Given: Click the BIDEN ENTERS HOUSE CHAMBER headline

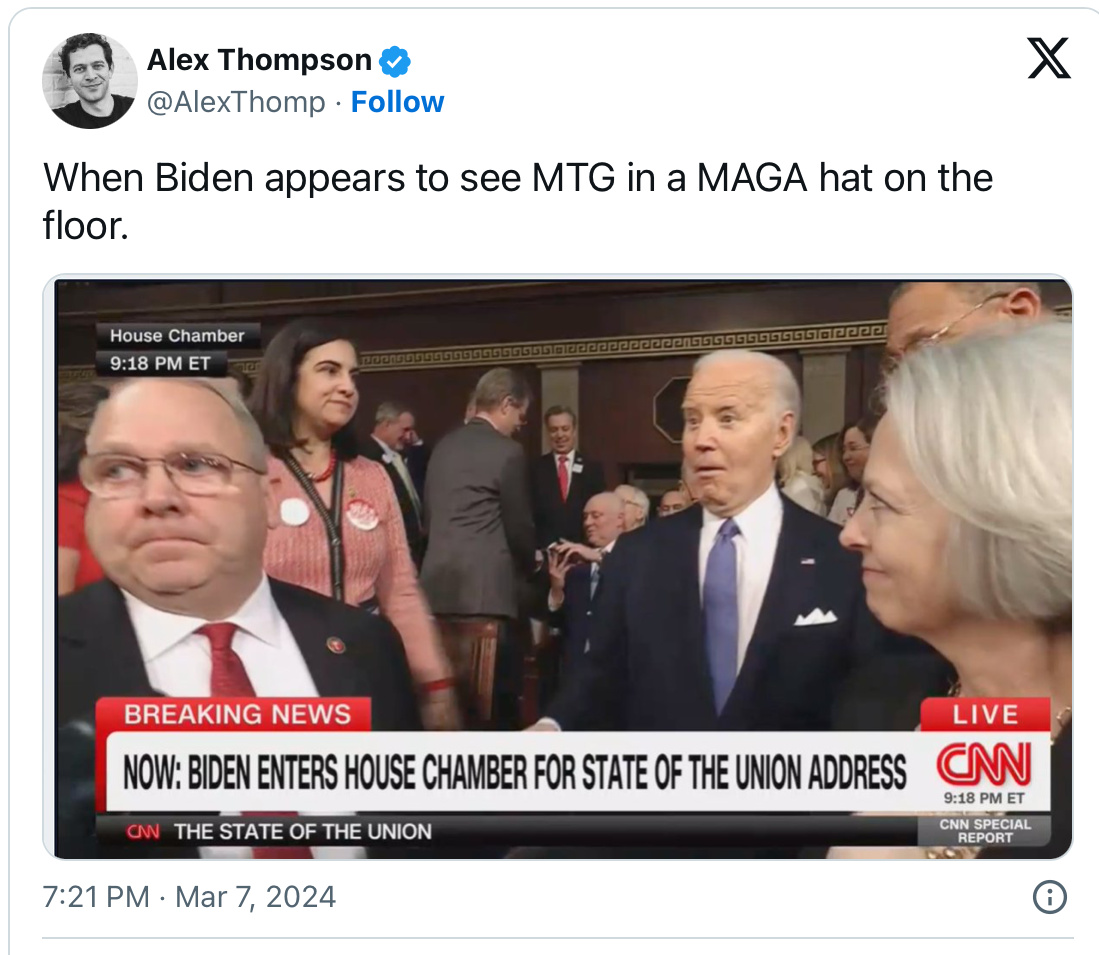Looking at the screenshot, I should coord(514,772).
